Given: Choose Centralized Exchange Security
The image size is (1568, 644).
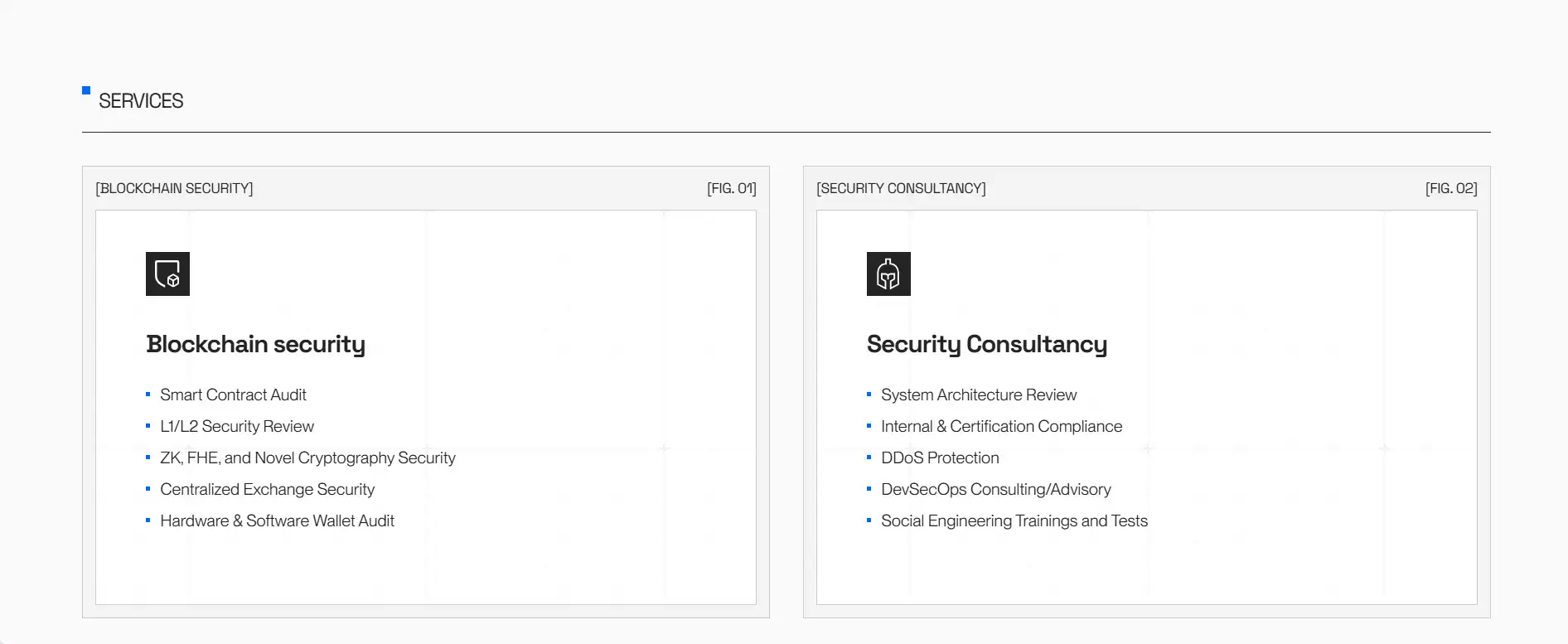Looking at the screenshot, I should [x=267, y=490].
